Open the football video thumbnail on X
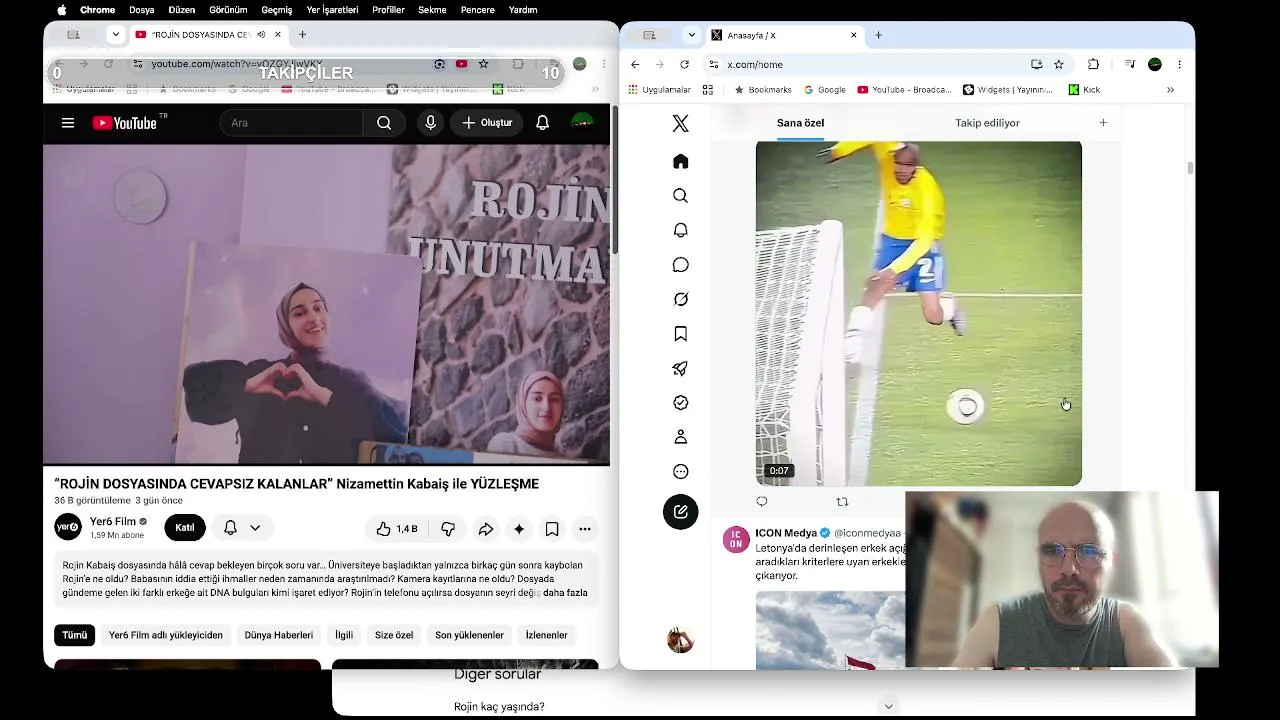This screenshot has height=720, width=1280. (x=918, y=314)
